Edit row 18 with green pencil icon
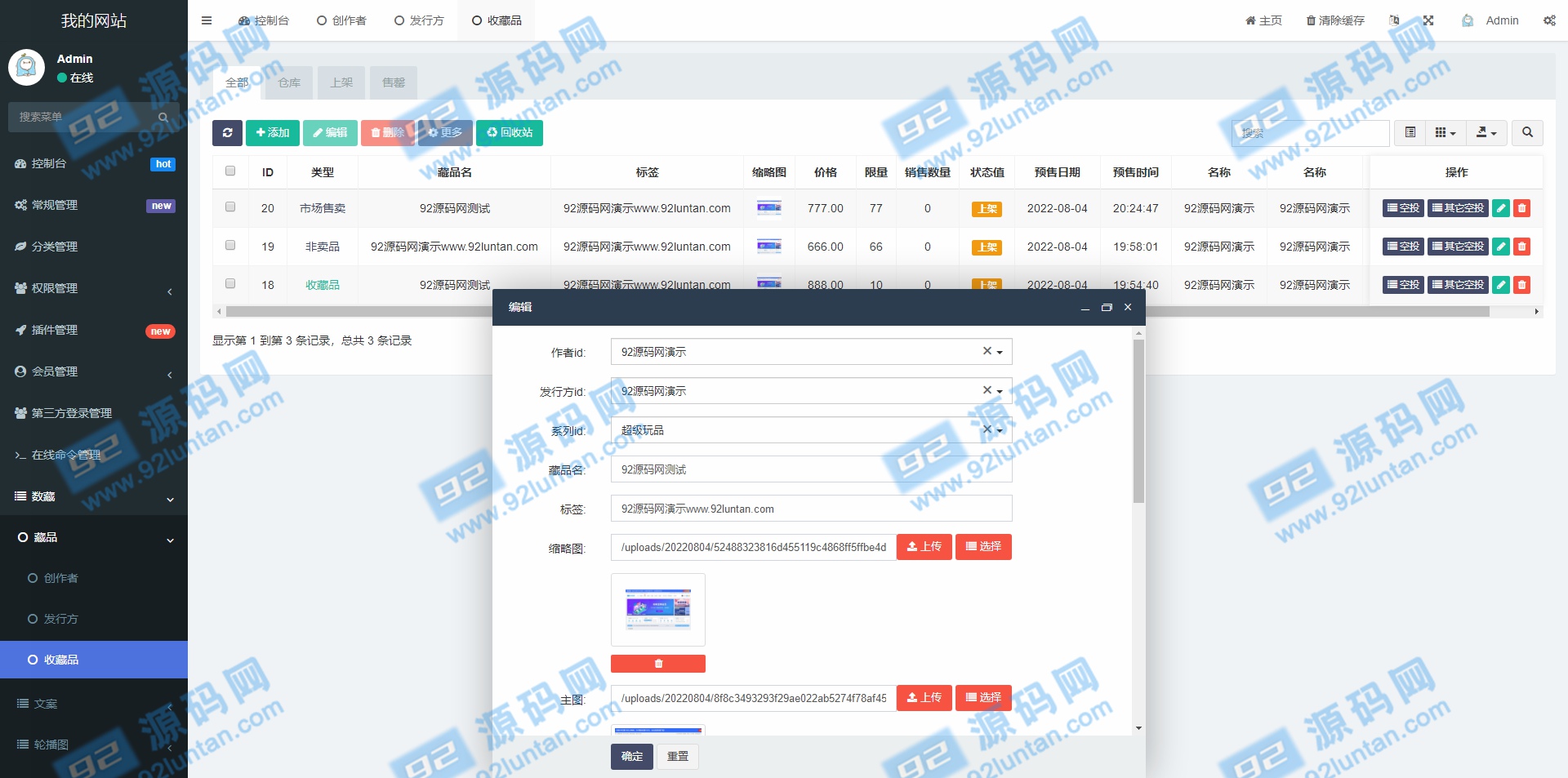1568x778 pixels. 1501,285
